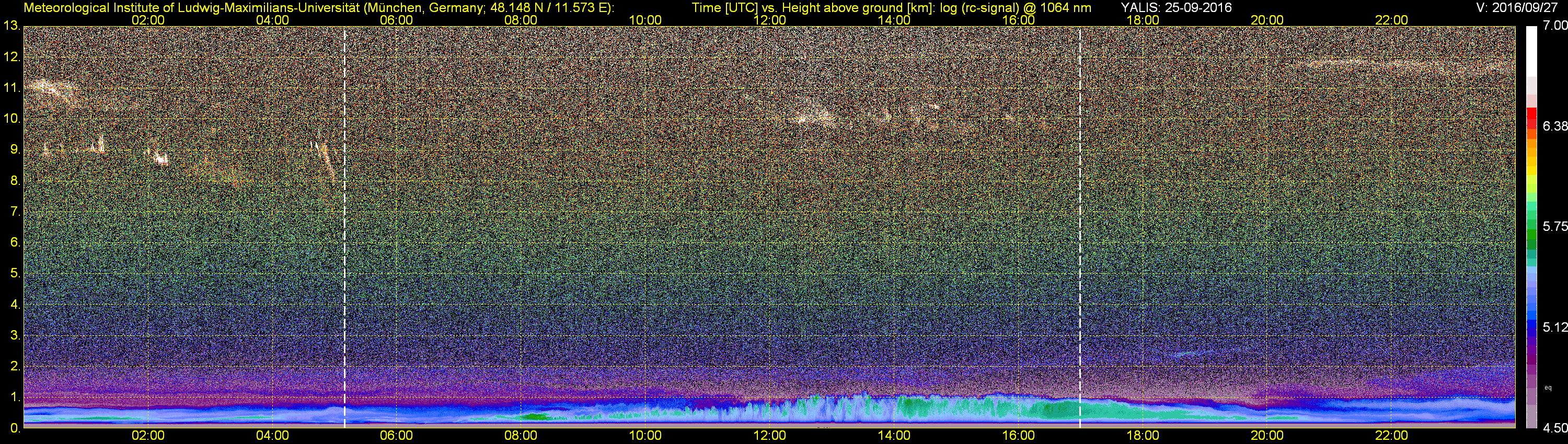Click the '22:00' label on the top time axis
Screen dimensions: 1568x444
(x=1391, y=20)
